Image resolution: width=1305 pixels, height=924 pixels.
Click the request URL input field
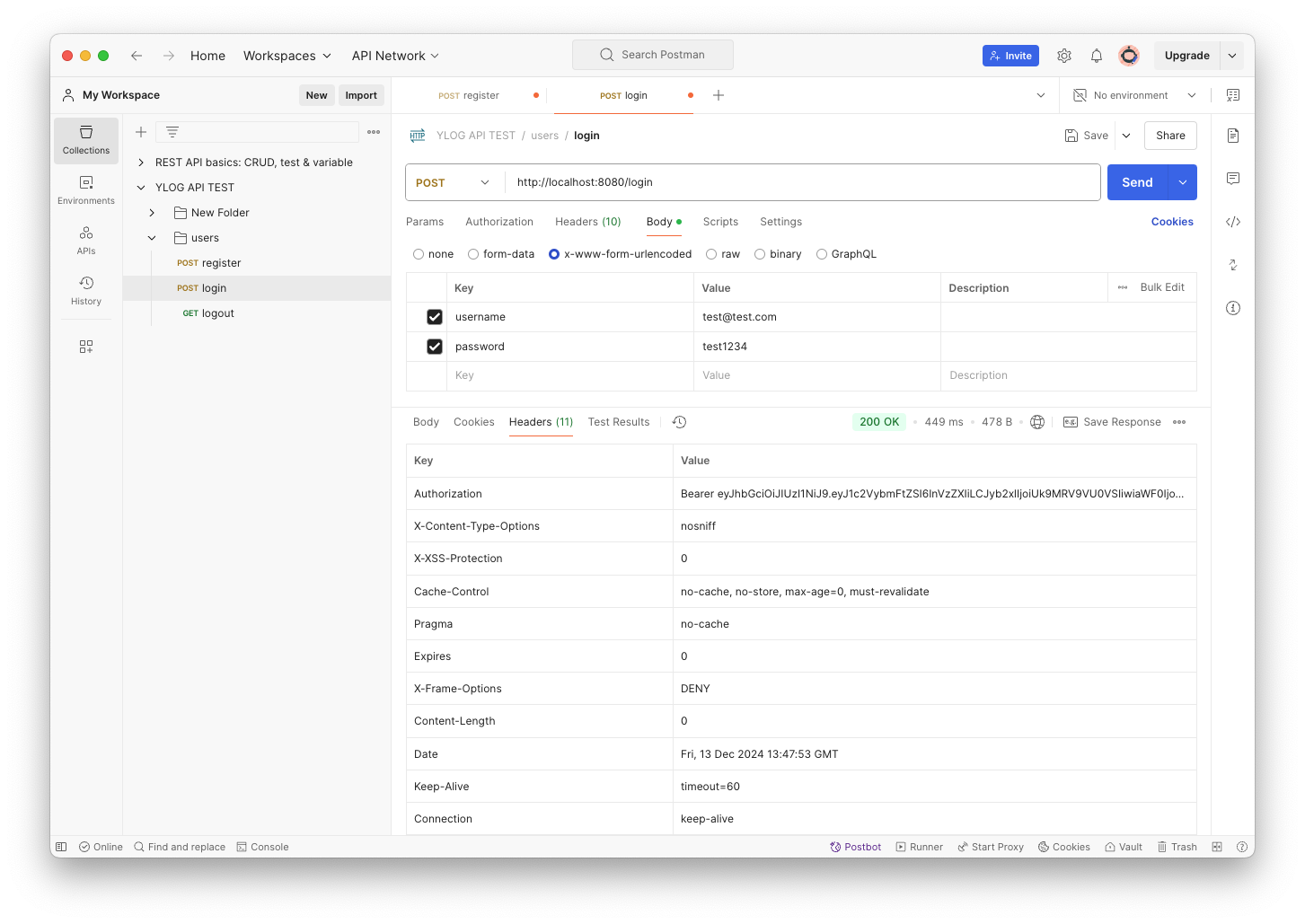coord(803,182)
